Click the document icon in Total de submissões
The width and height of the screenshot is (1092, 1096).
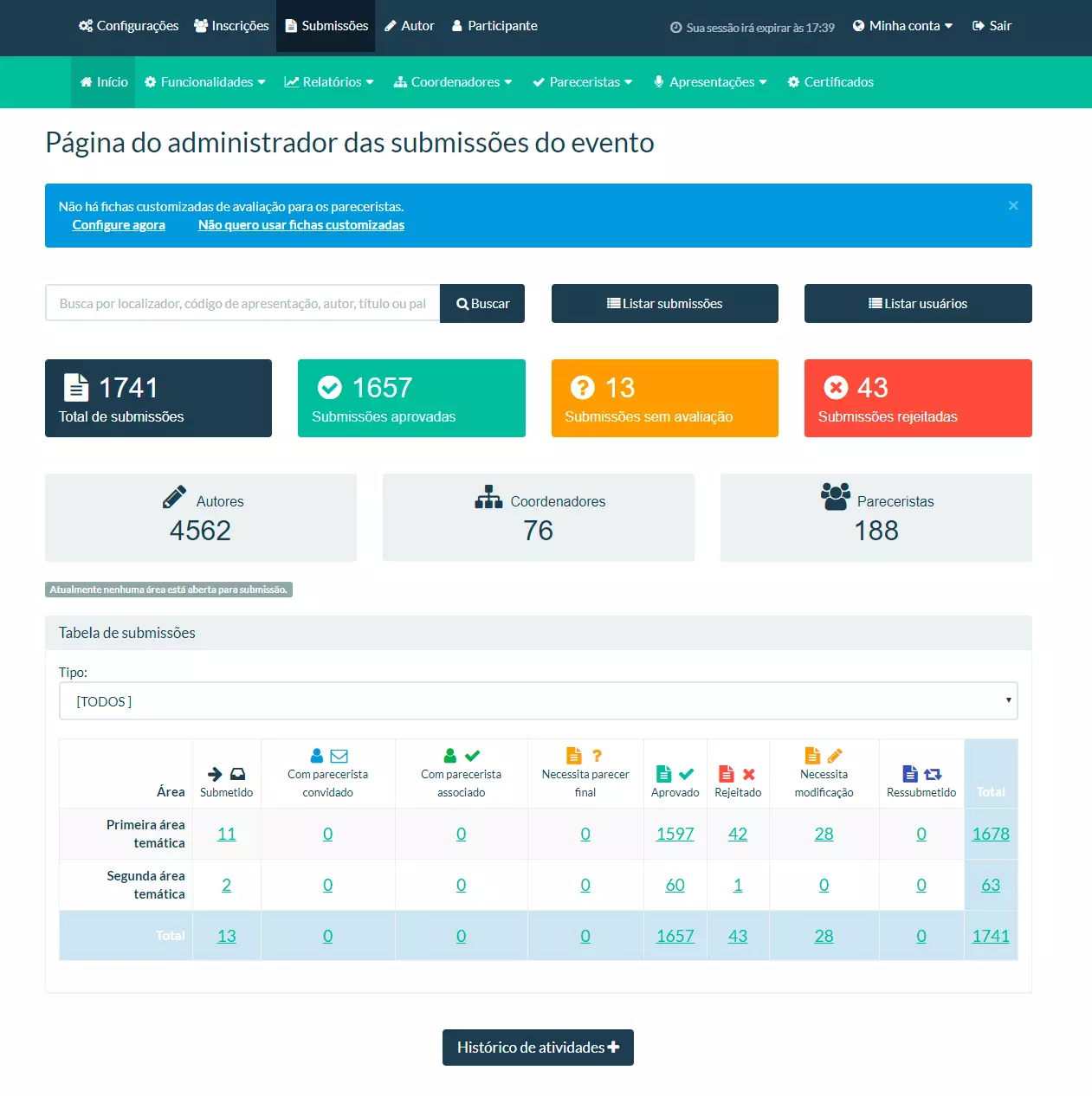(x=77, y=387)
